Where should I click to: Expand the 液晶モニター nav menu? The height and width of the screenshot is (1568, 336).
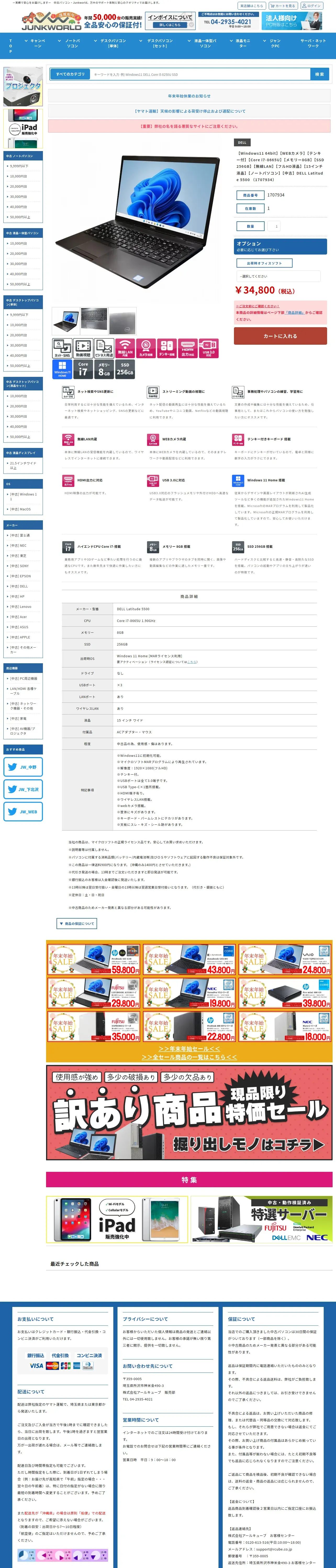pyautogui.click(x=243, y=43)
